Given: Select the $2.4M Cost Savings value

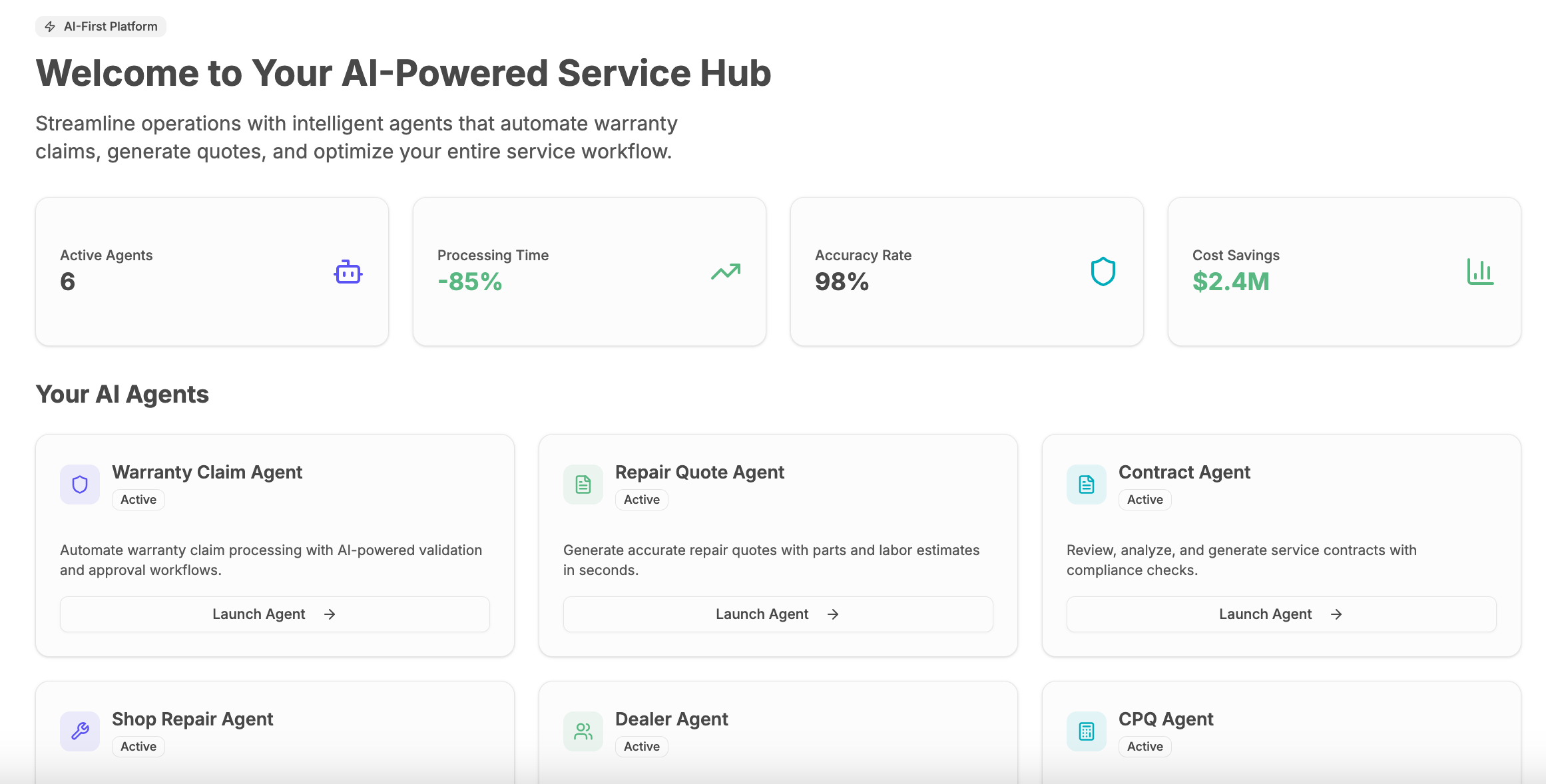Looking at the screenshot, I should click(x=1230, y=282).
